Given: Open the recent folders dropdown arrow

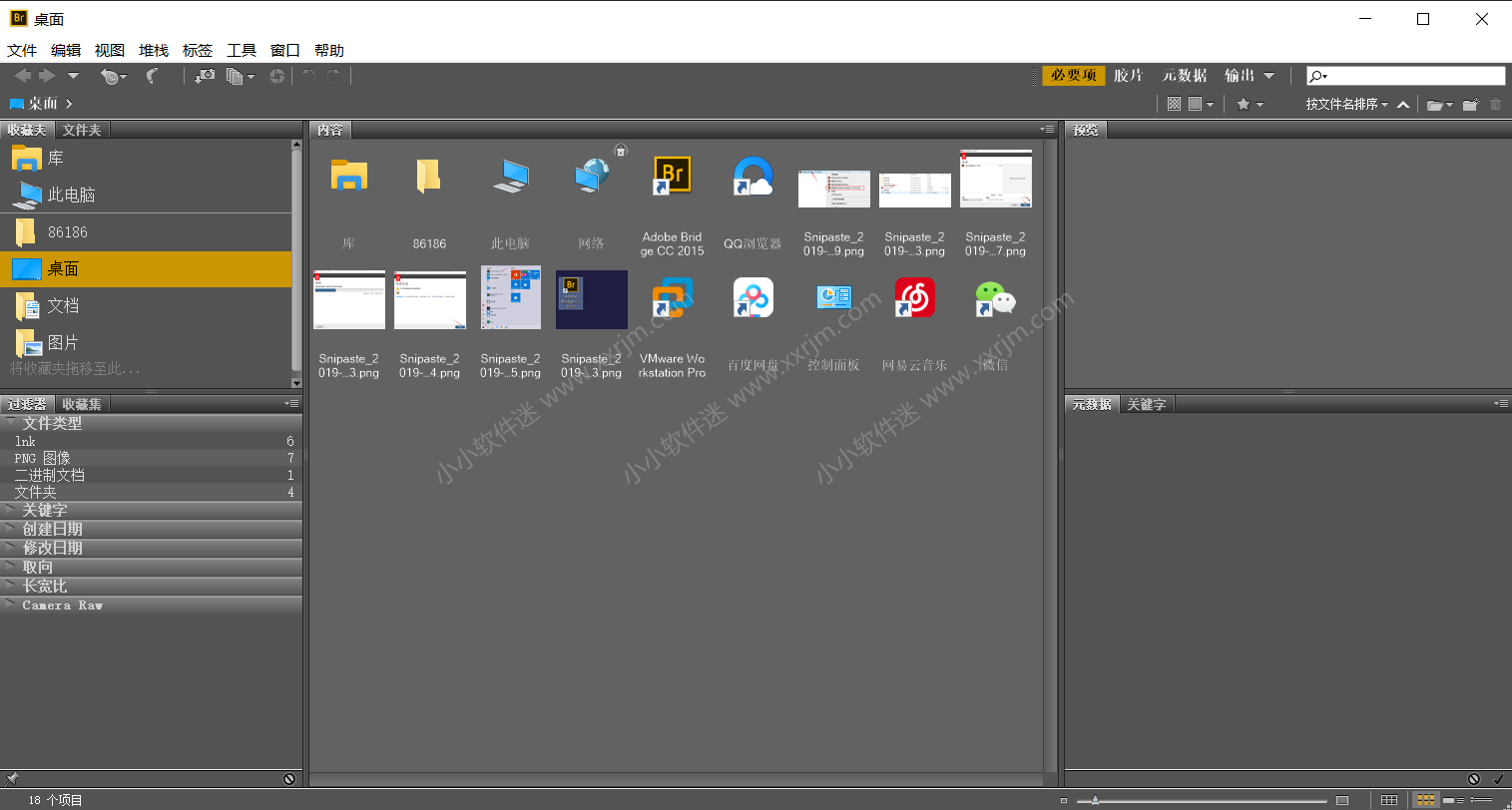Looking at the screenshot, I should [x=73, y=76].
